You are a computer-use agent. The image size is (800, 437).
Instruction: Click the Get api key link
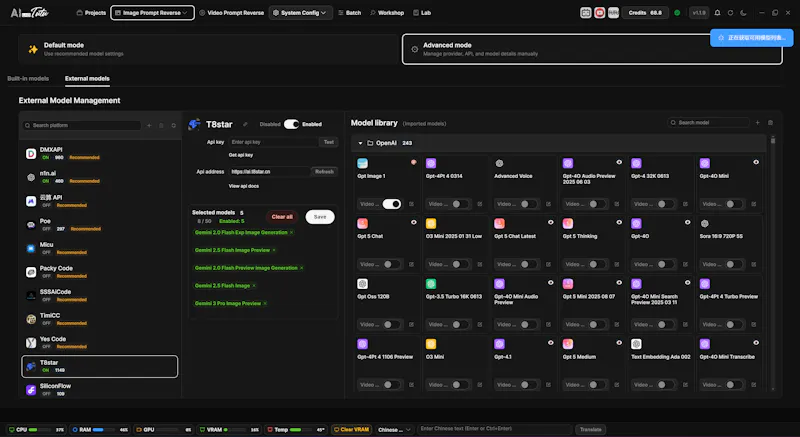pyautogui.click(x=241, y=155)
